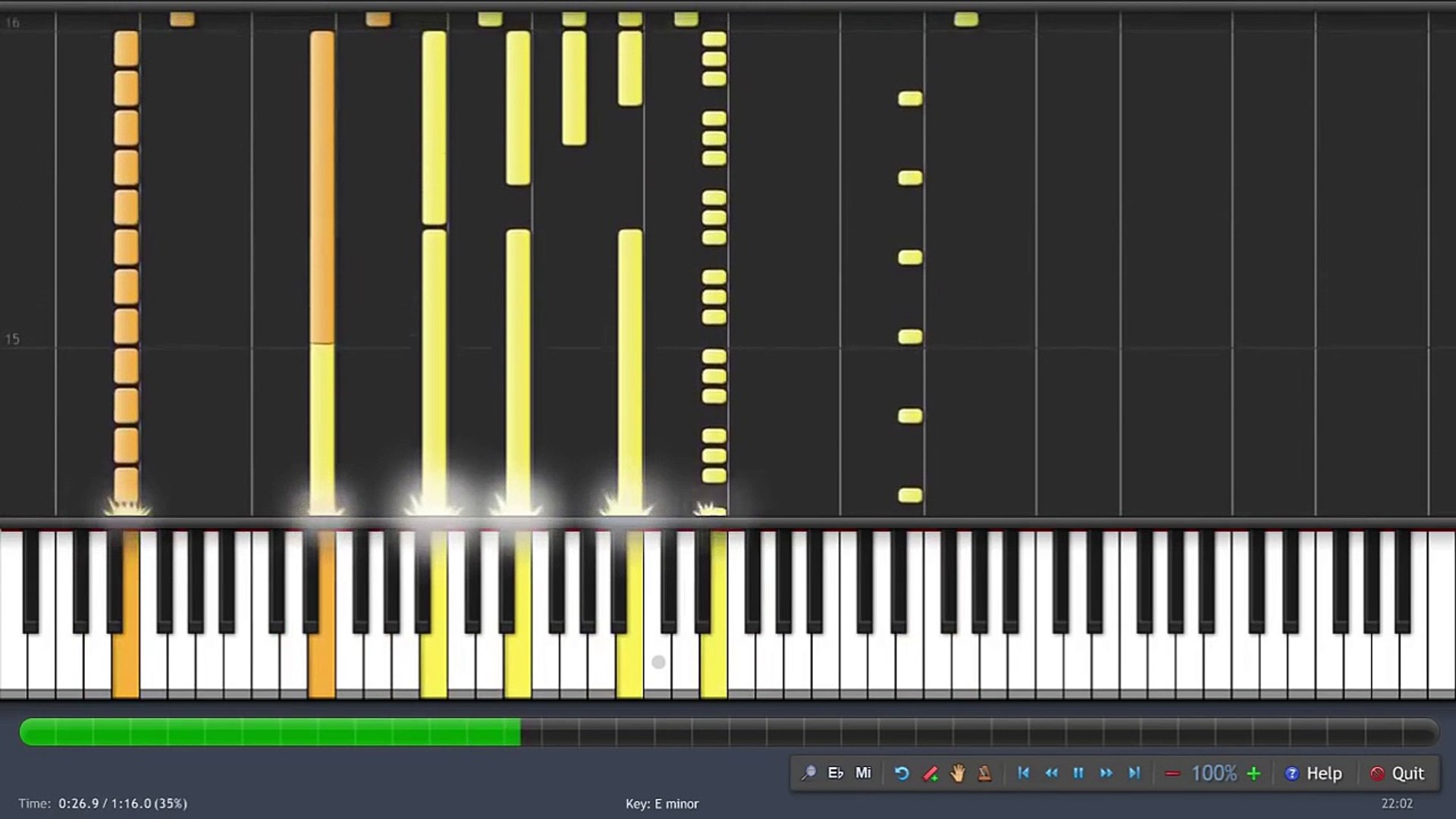1456x819 pixels.
Task: Open the Help button
Action: [x=1313, y=773]
